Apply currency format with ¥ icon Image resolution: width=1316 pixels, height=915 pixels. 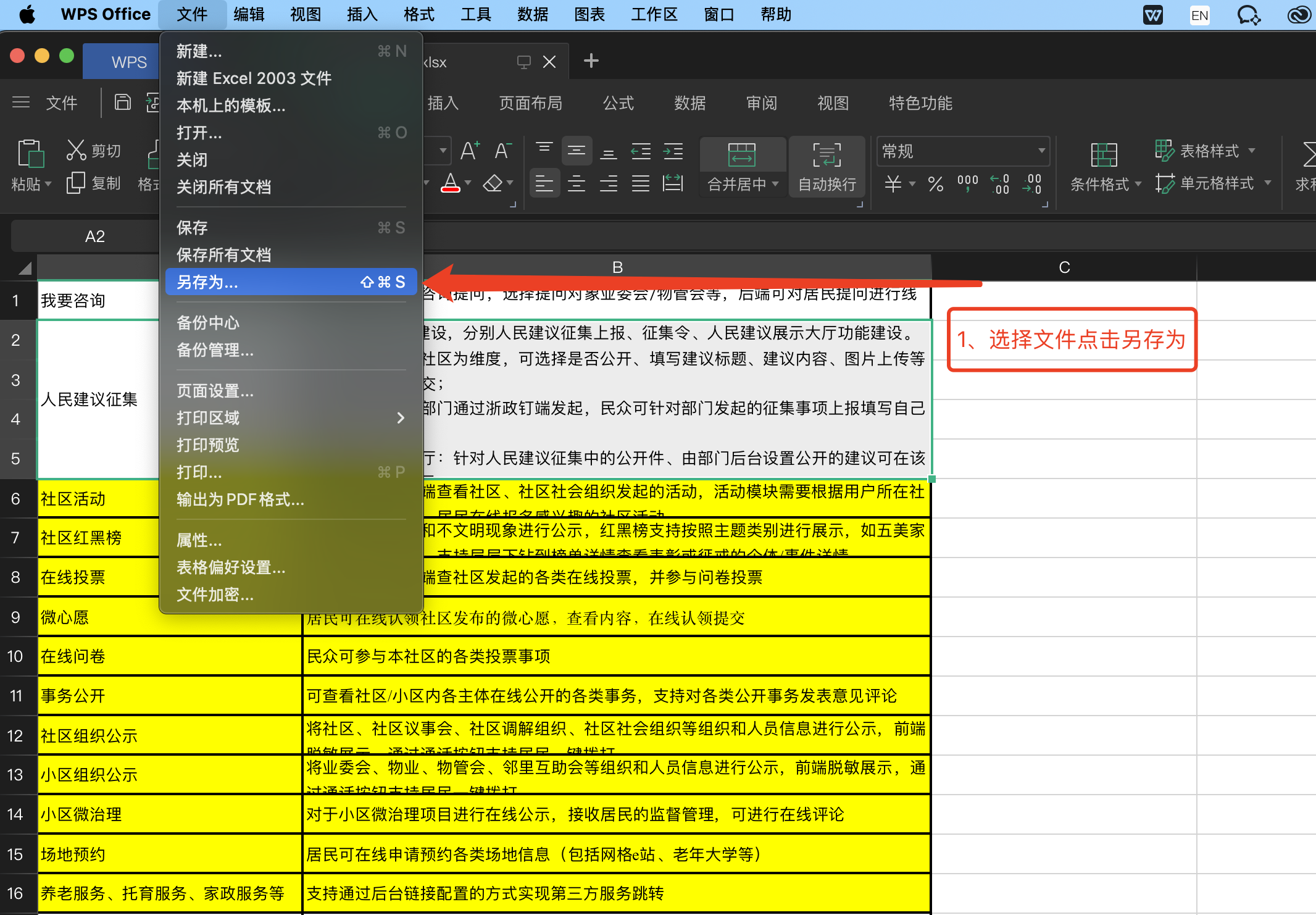coord(893,183)
